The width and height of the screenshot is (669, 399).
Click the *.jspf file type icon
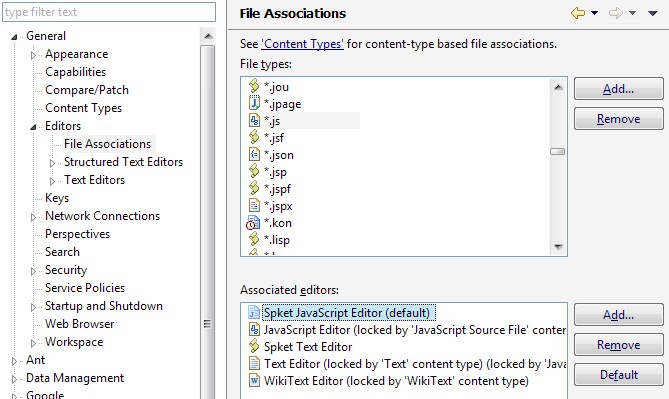click(254, 189)
